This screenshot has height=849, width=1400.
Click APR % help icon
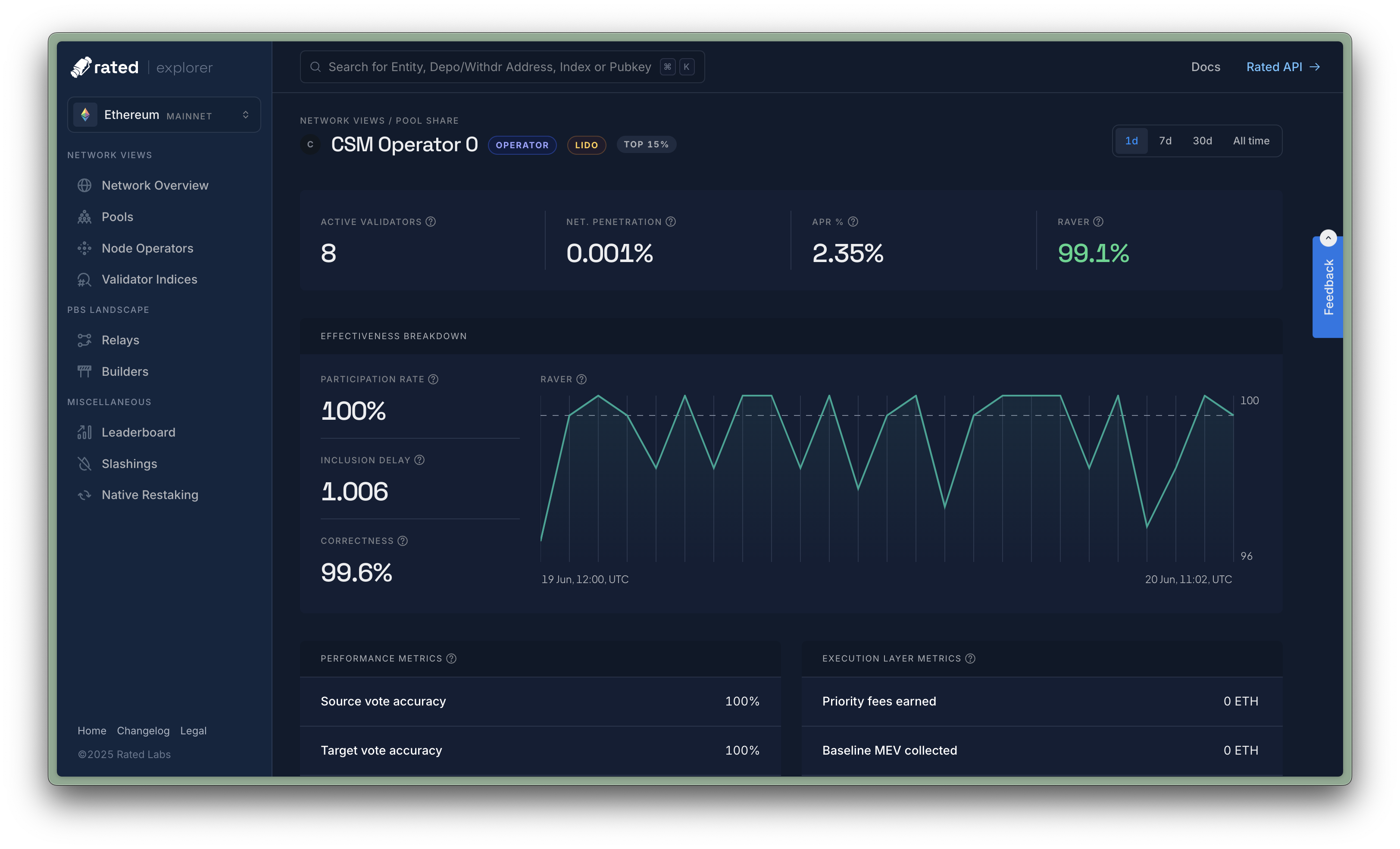853,222
